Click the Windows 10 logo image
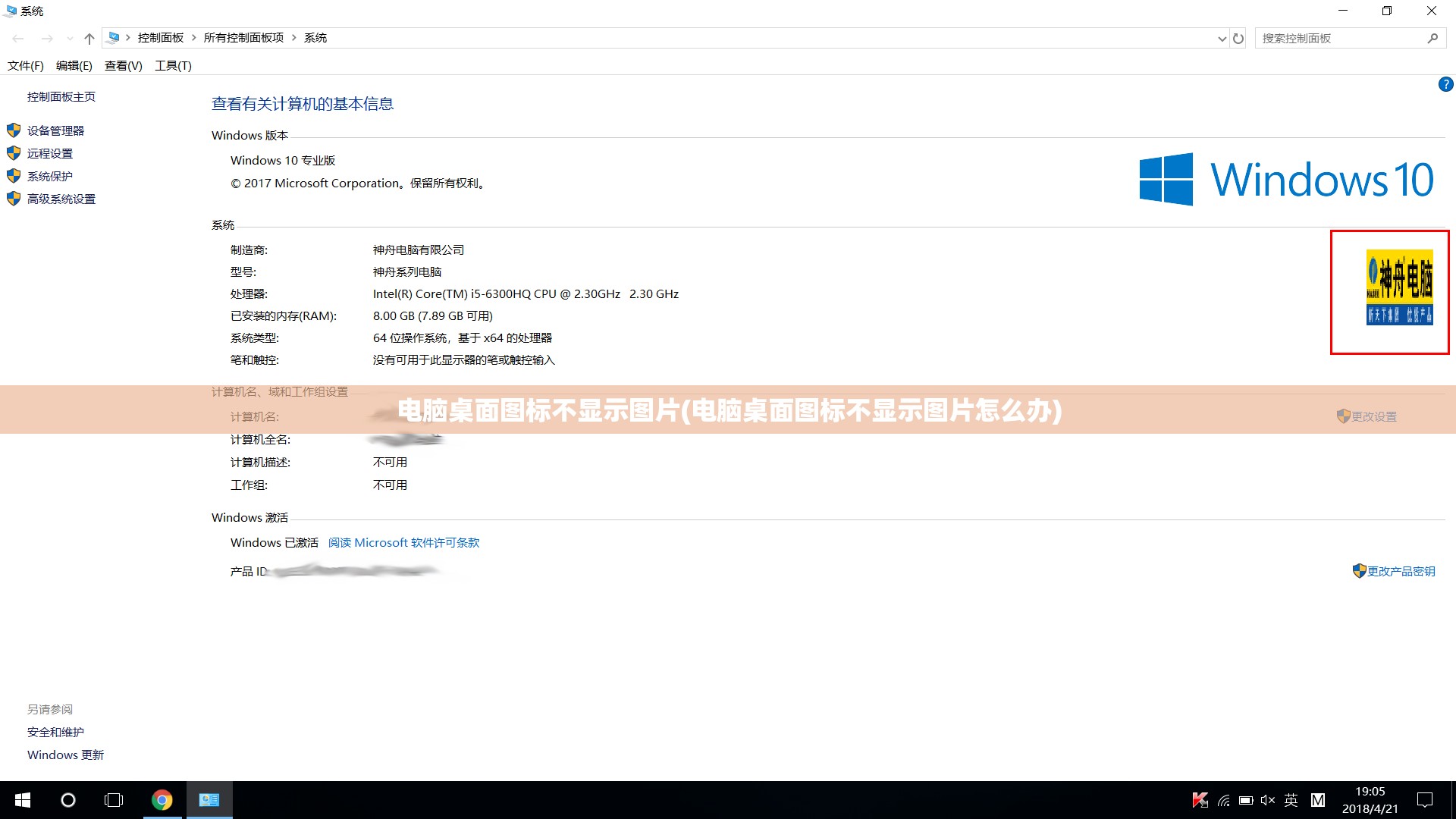Image resolution: width=1456 pixels, height=819 pixels. (x=1286, y=180)
